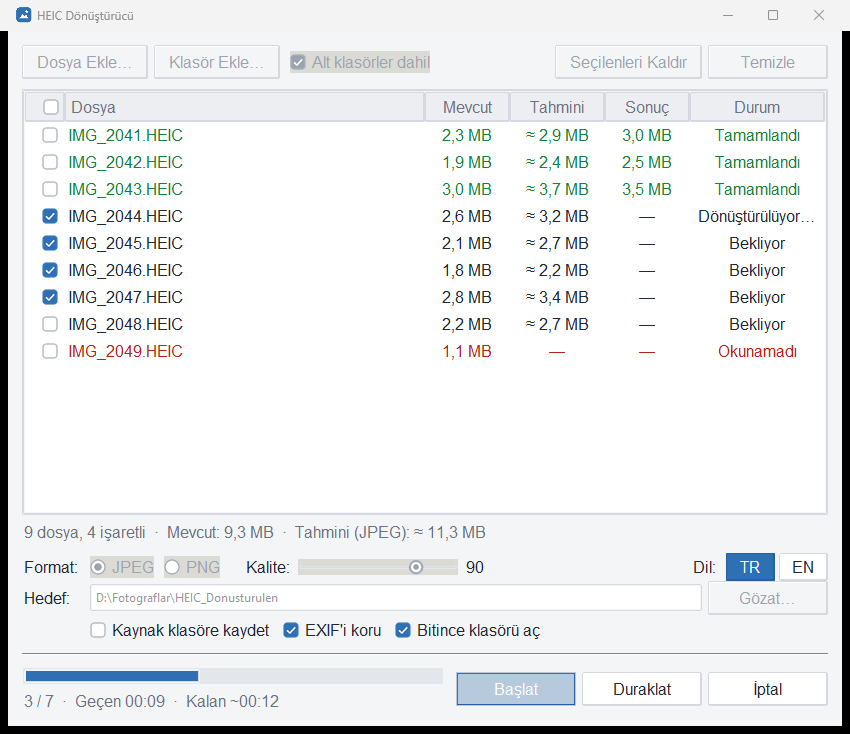This screenshot has height=734, width=850.
Task: Choose the JPEG format radio button
Action: 98,568
